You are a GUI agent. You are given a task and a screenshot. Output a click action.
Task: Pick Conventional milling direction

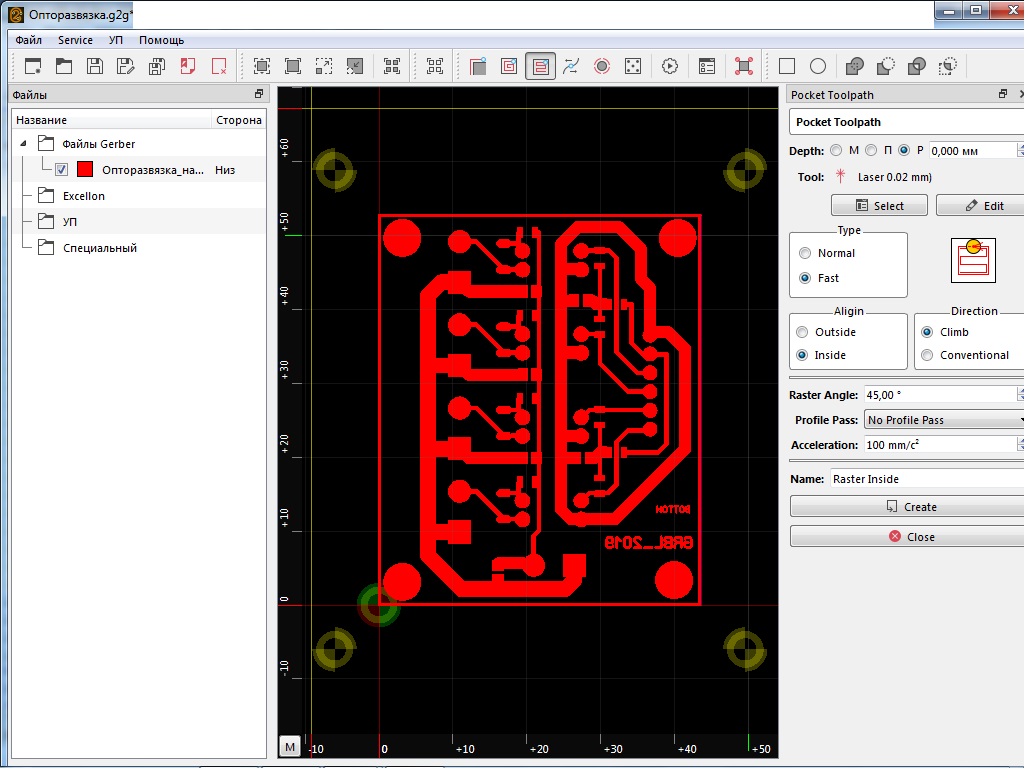tap(927, 355)
